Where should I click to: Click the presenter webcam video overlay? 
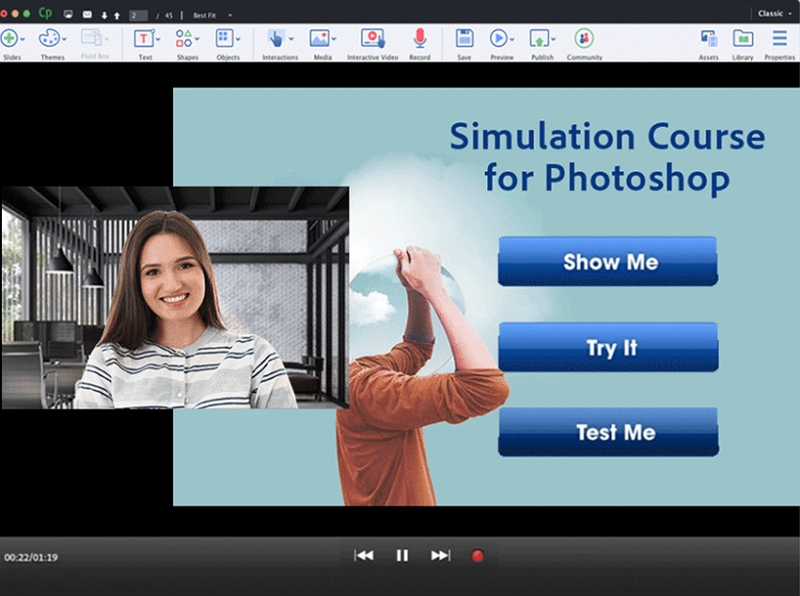pos(175,297)
